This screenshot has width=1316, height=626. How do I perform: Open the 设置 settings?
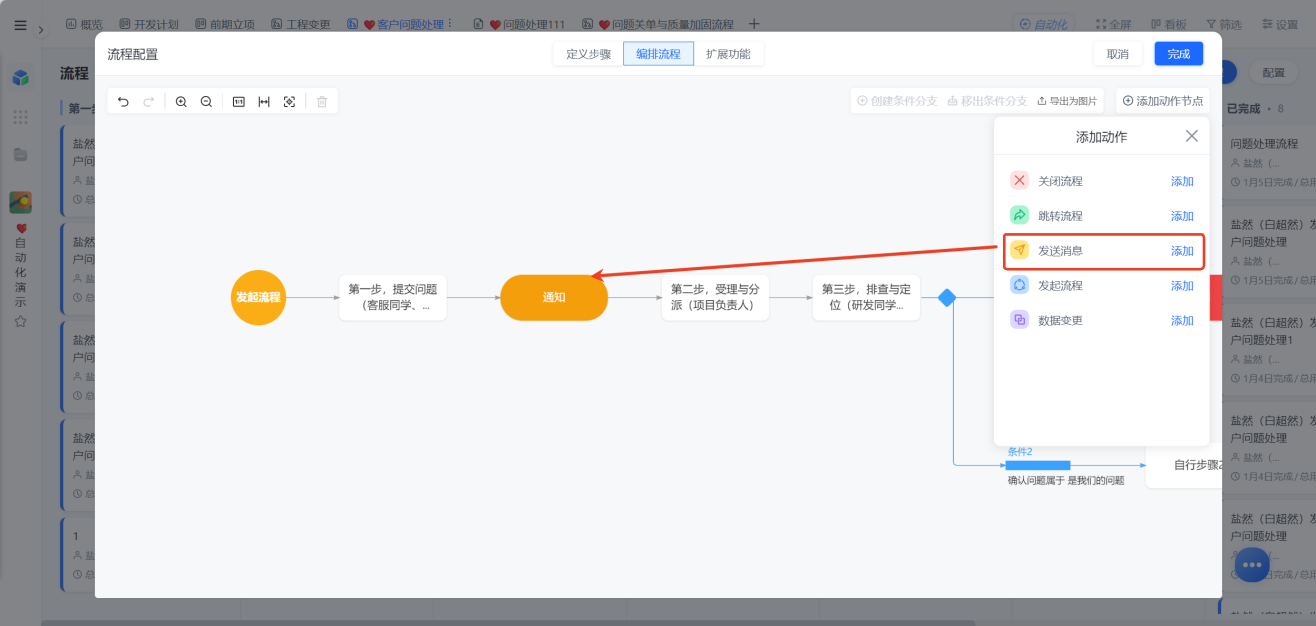pos(1279,24)
